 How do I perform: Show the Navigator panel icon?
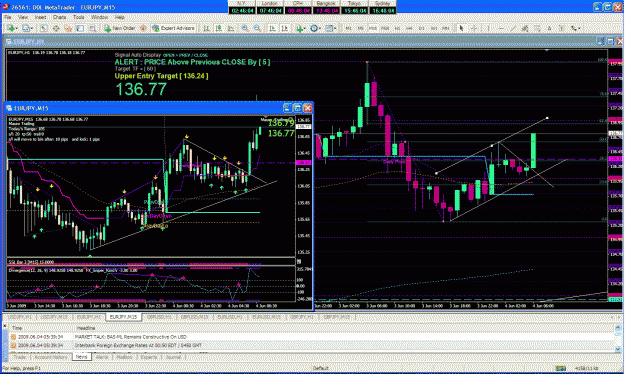click(x=68, y=28)
